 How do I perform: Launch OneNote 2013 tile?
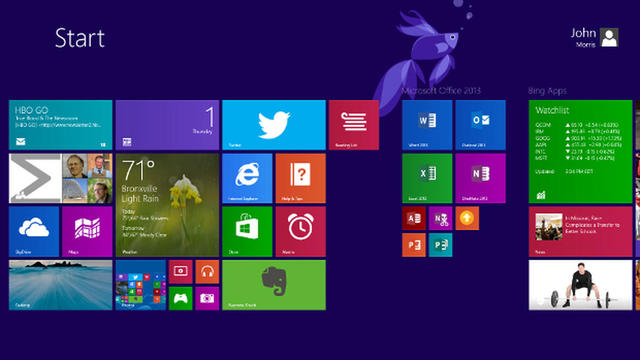480,178
